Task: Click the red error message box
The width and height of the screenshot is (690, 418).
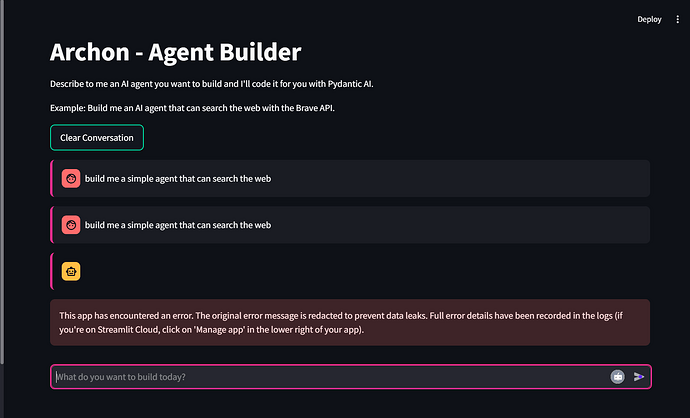Action: click(350, 321)
